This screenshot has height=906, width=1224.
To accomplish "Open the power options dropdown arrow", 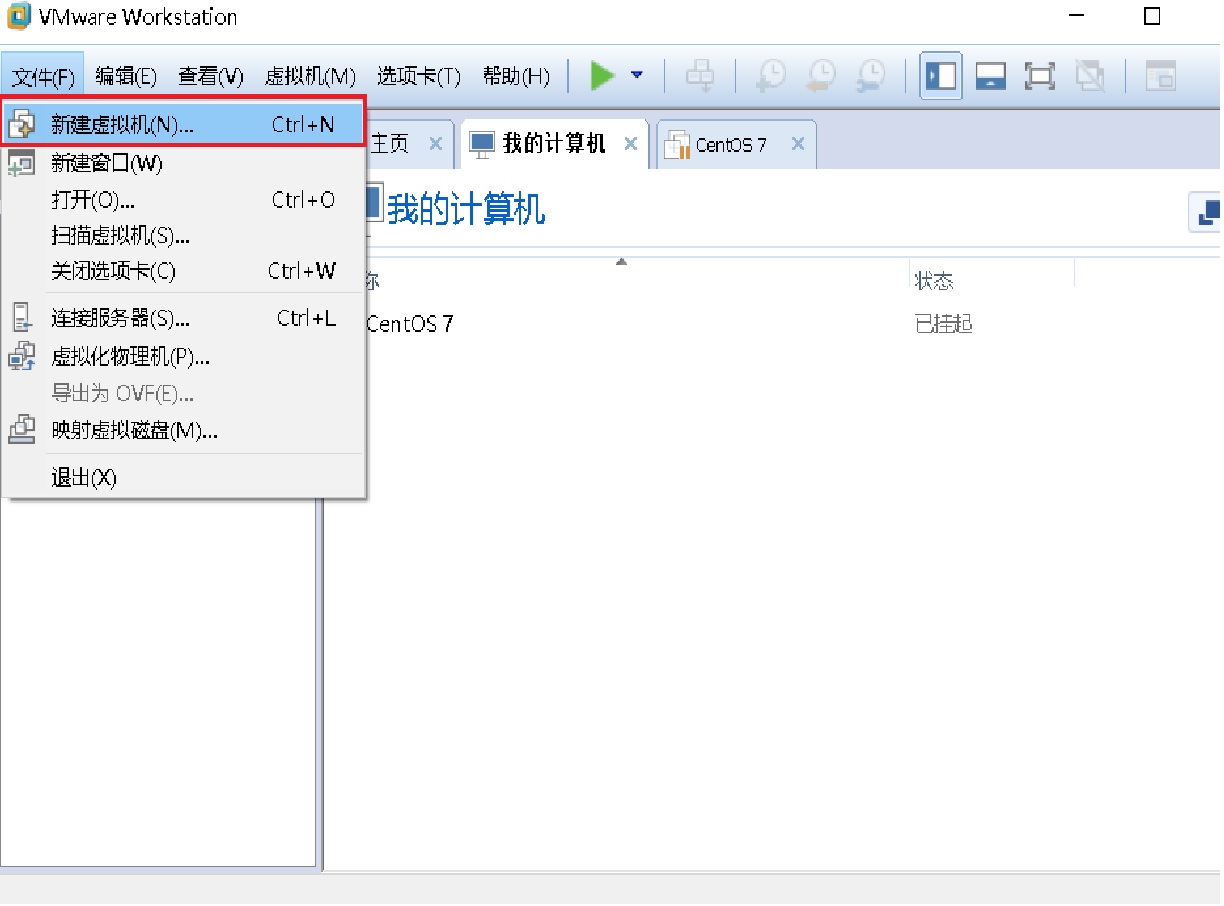I will pyautogui.click(x=636, y=75).
